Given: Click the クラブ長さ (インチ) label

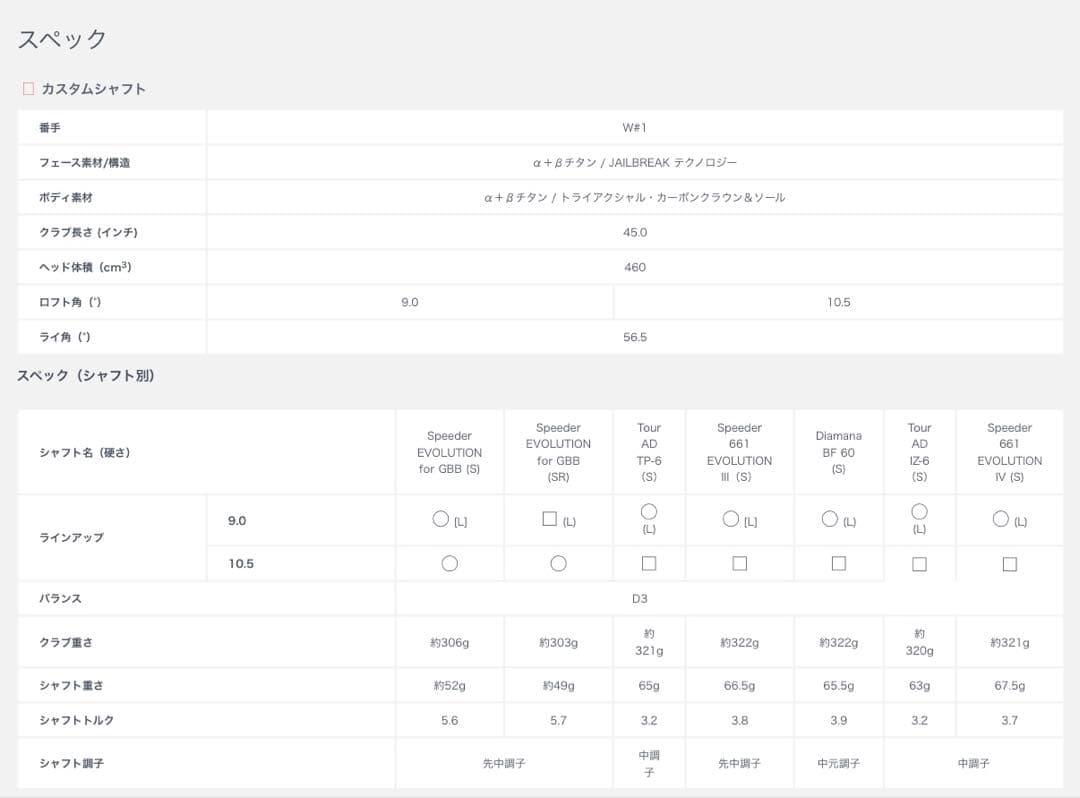Looking at the screenshot, I should point(88,232).
